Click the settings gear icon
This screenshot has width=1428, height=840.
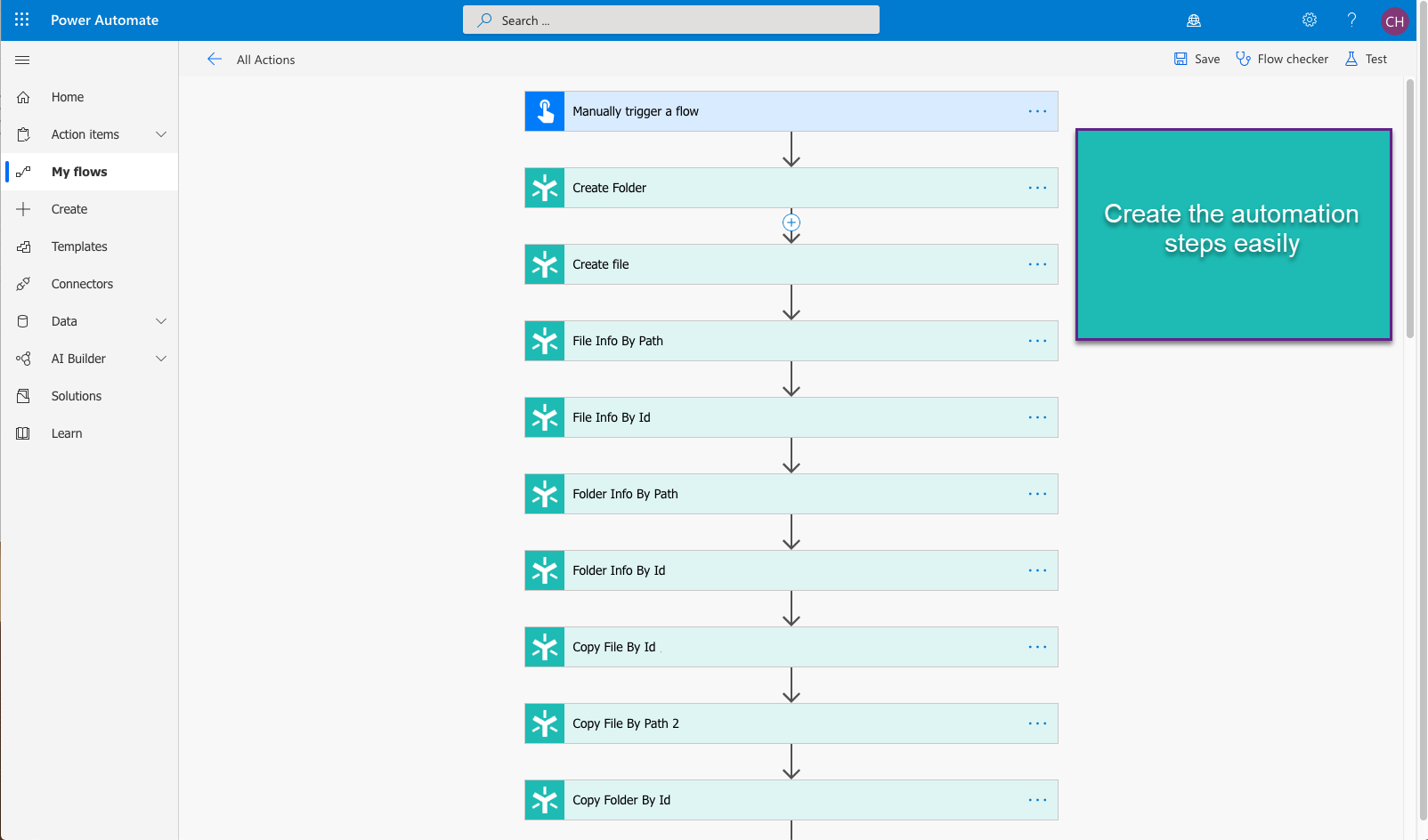pyautogui.click(x=1309, y=20)
